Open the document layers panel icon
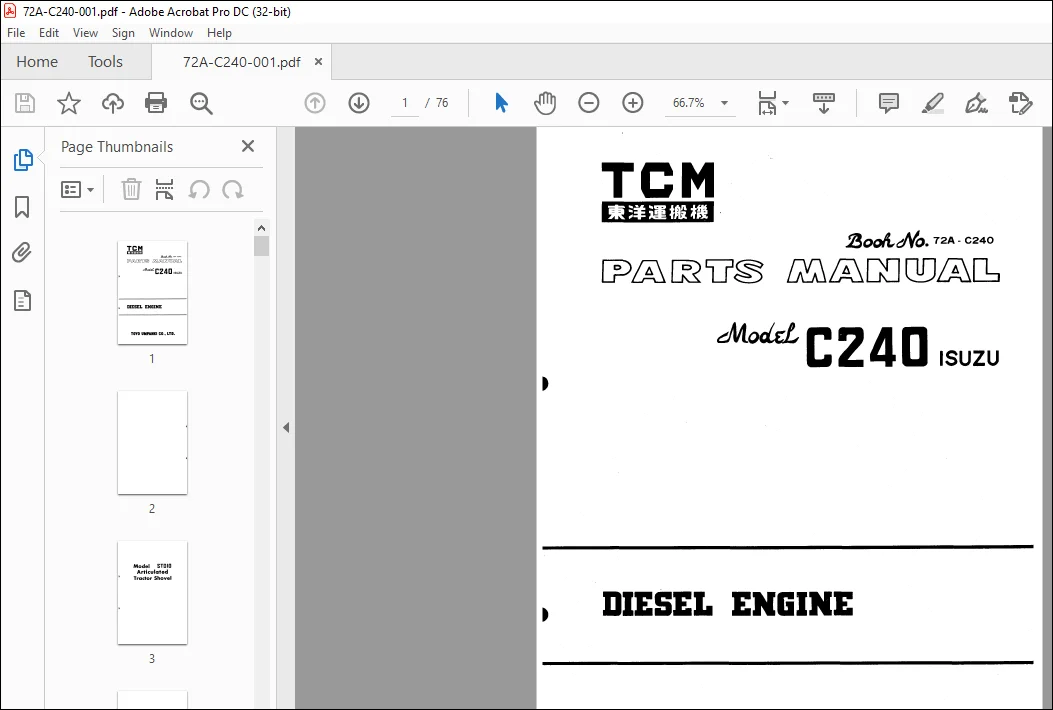 (x=22, y=301)
